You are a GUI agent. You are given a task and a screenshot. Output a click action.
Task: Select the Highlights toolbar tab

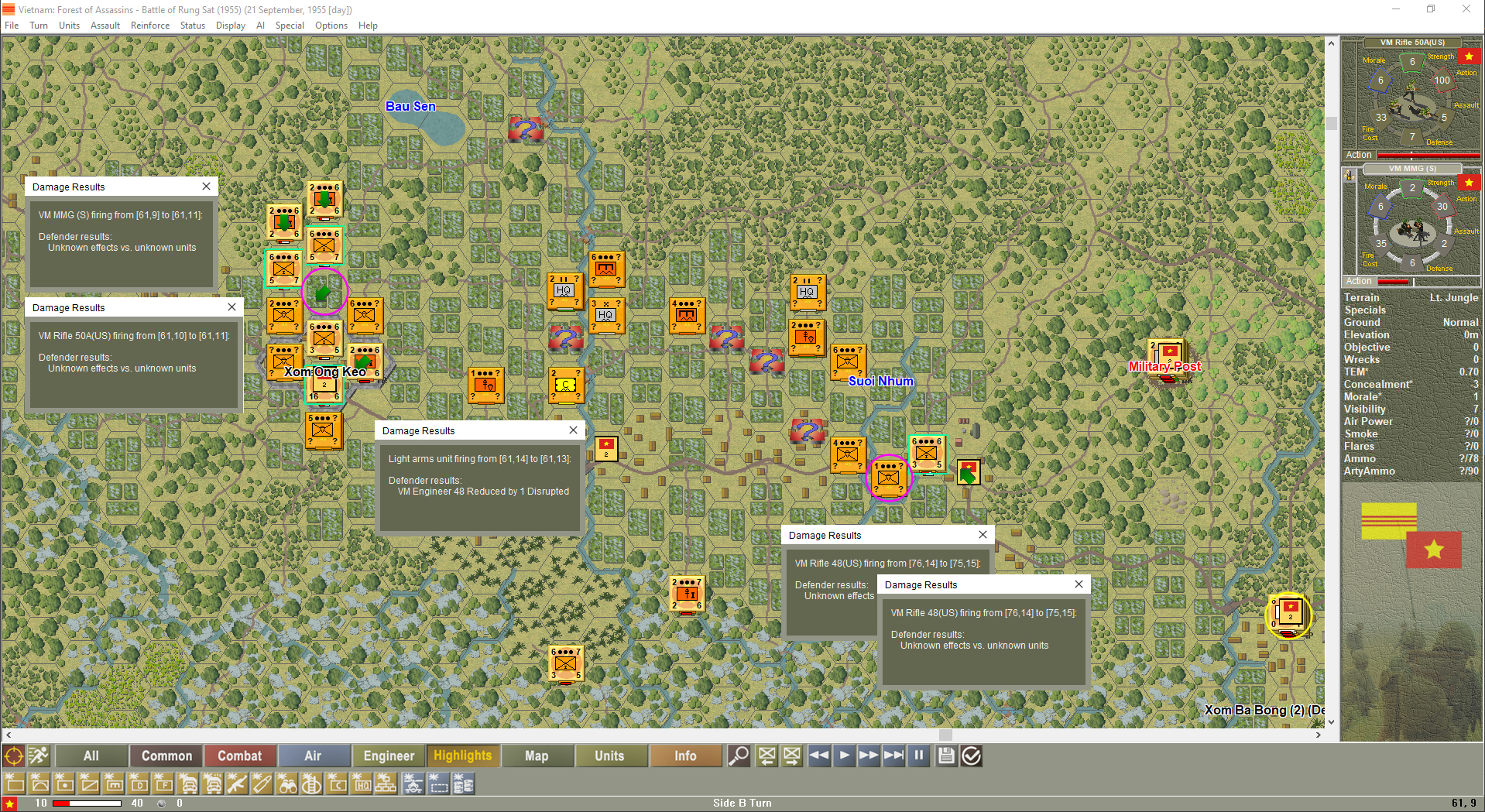462,755
